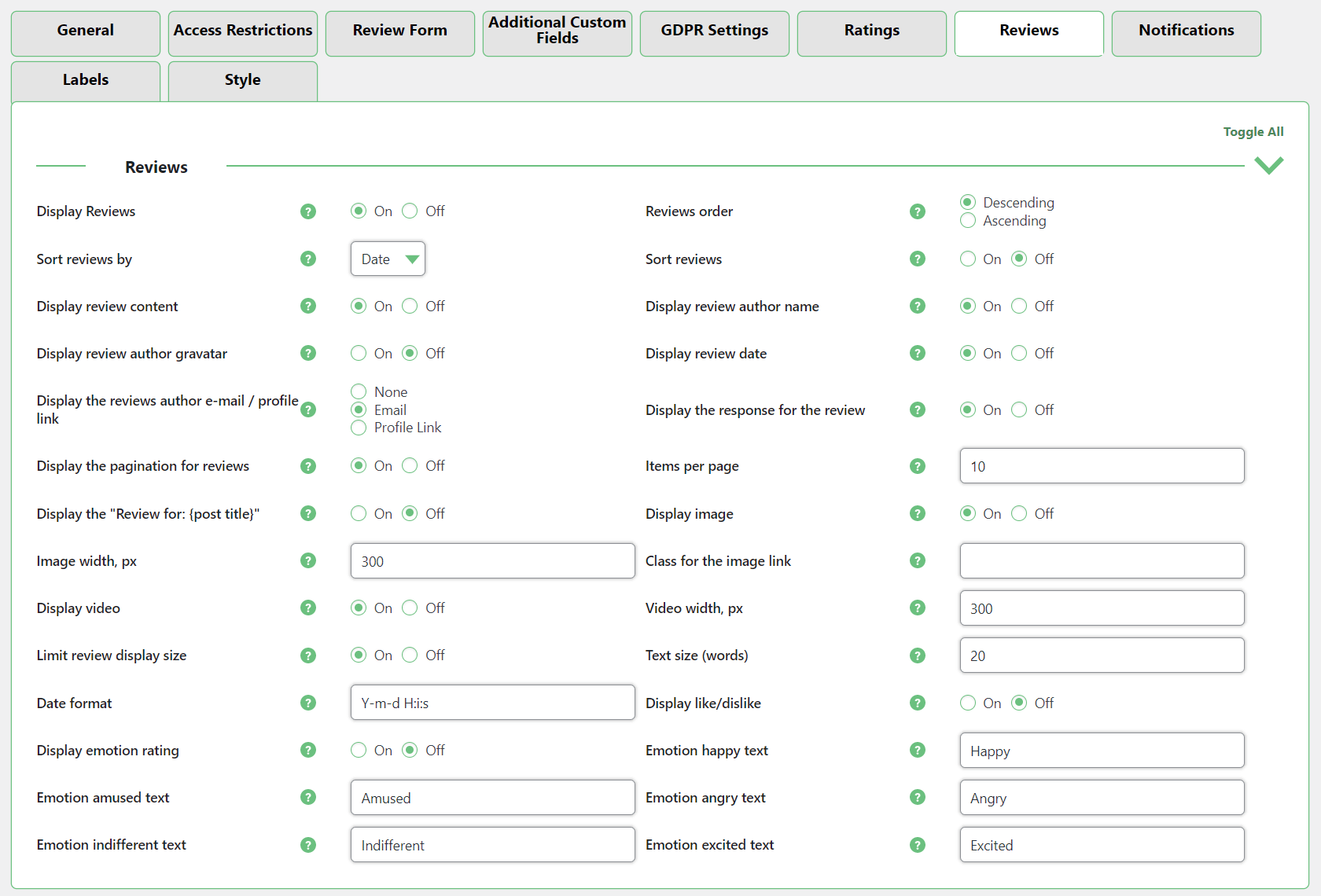Screen dimensions: 1321x896
Task: Turn off Display Reviews
Action: point(410,211)
